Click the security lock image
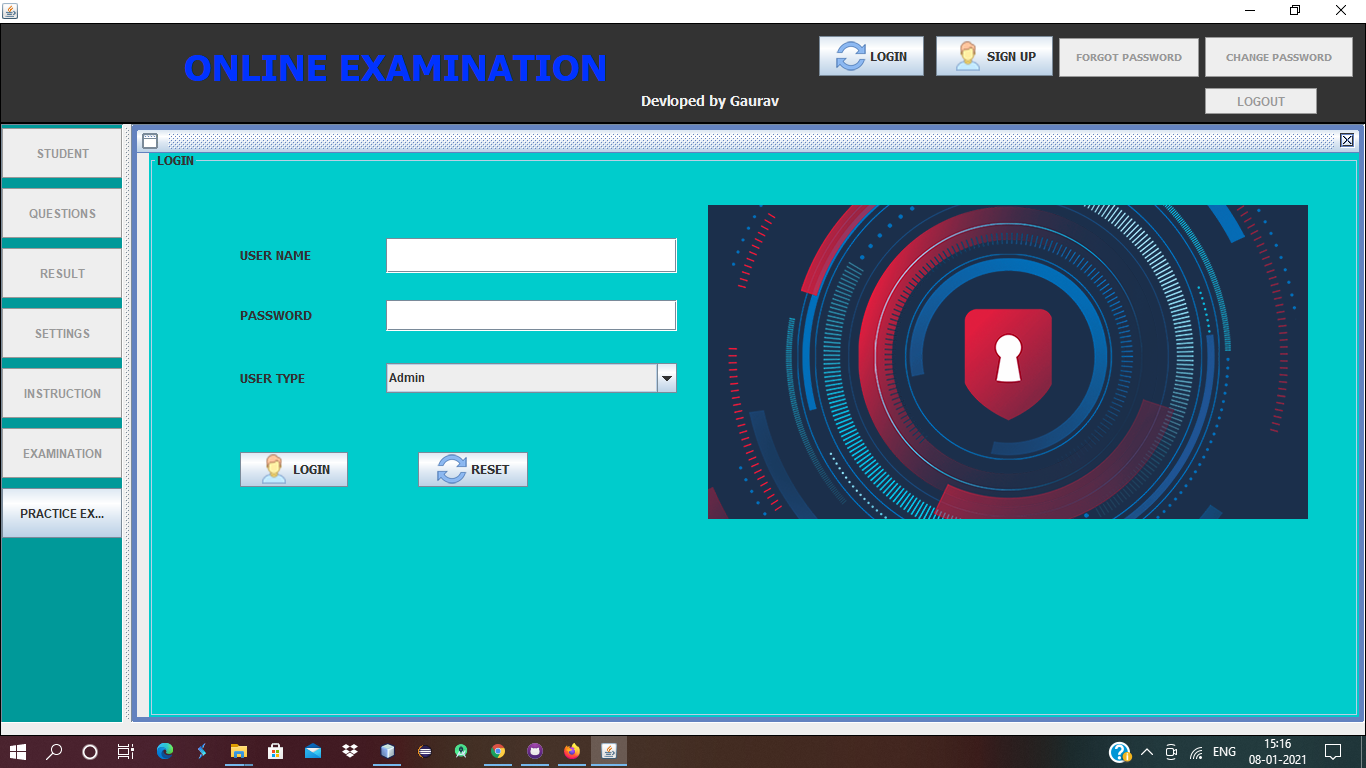 pyautogui.click(x=1008, y=362)
